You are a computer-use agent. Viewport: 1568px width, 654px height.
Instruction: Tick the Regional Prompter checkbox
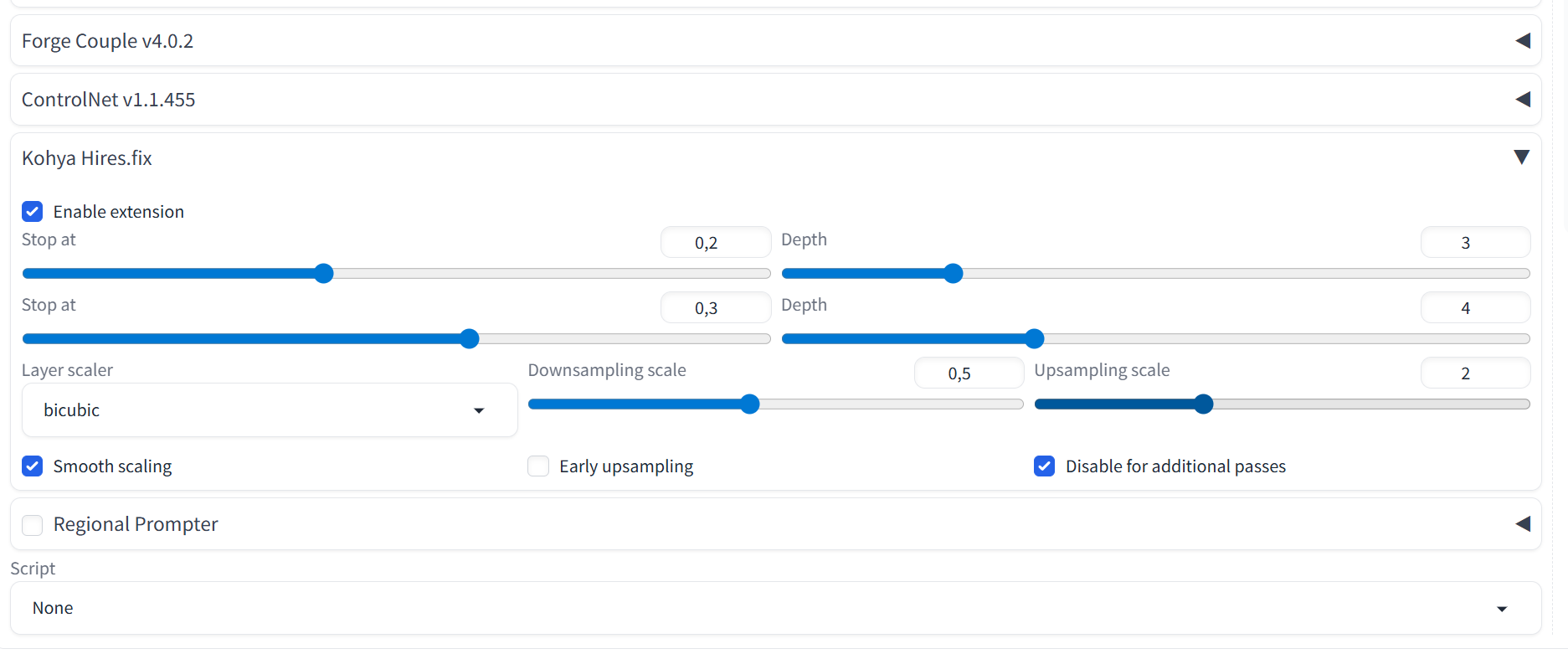pos(33,525)
